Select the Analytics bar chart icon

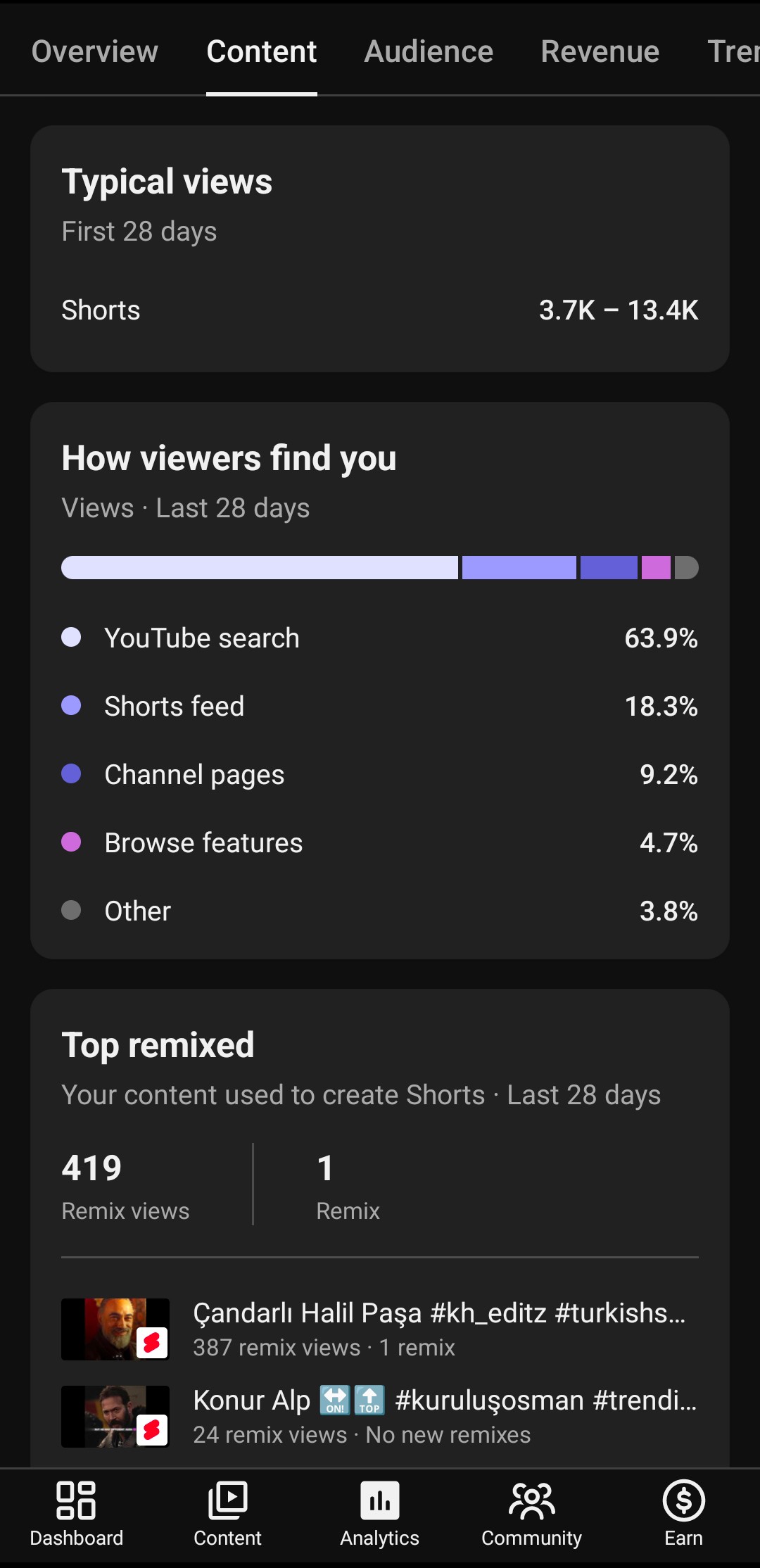click(x=380, y=1500)
